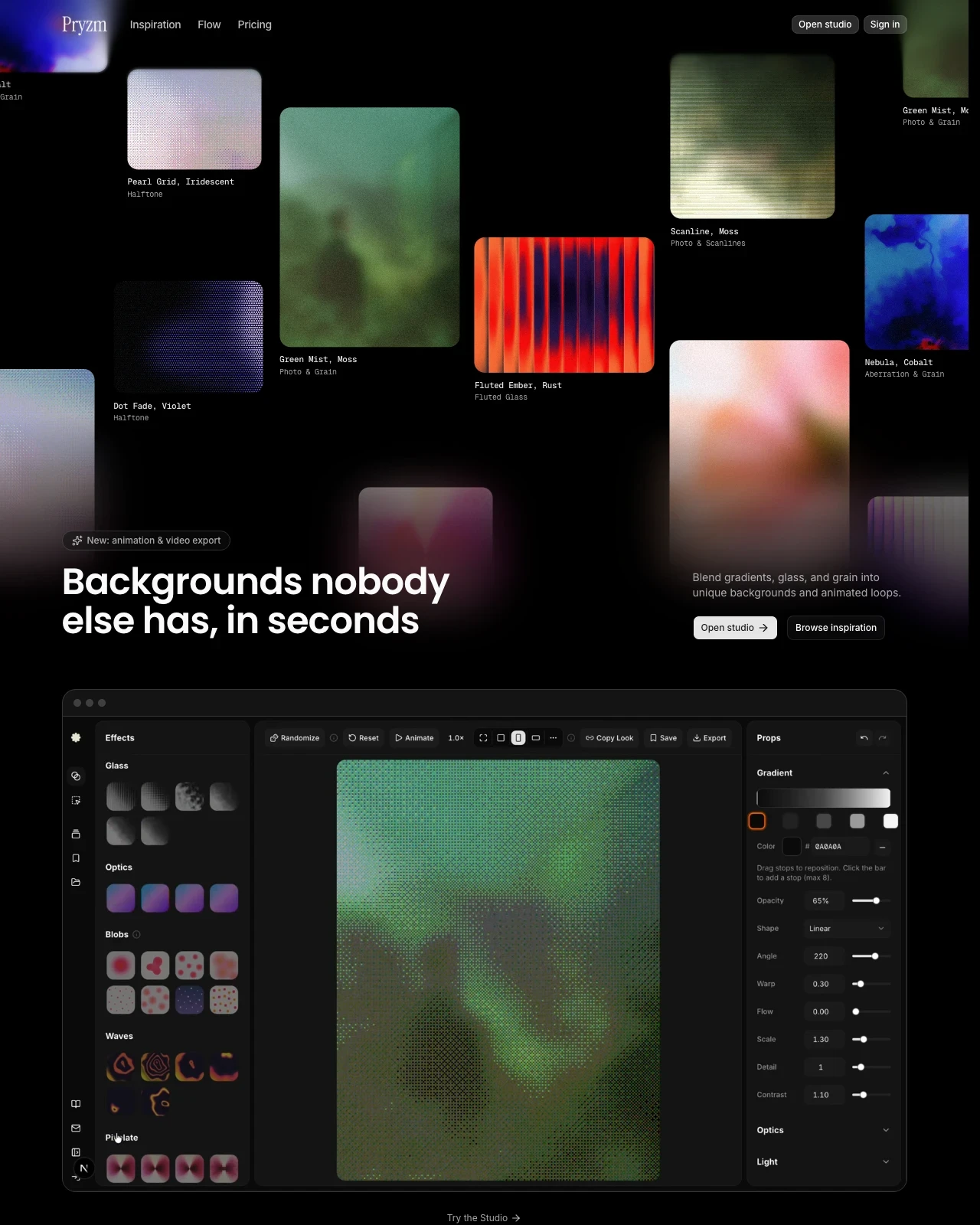Follow the Try the Studio link
The image size is (980, 1225).
tap(484, 1218)
